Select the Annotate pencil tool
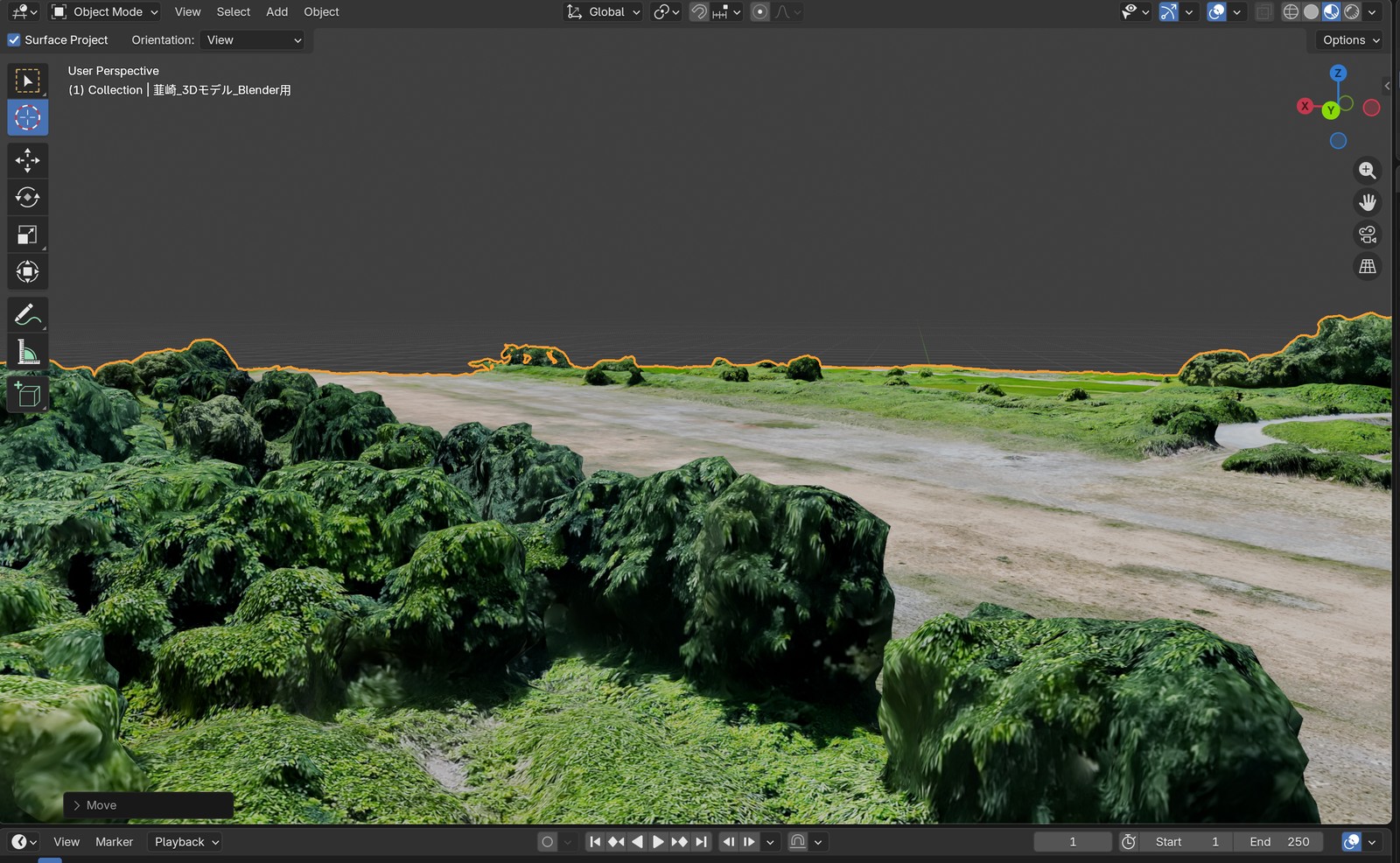Screen dimensions: 1400x863 click(27, 314)
